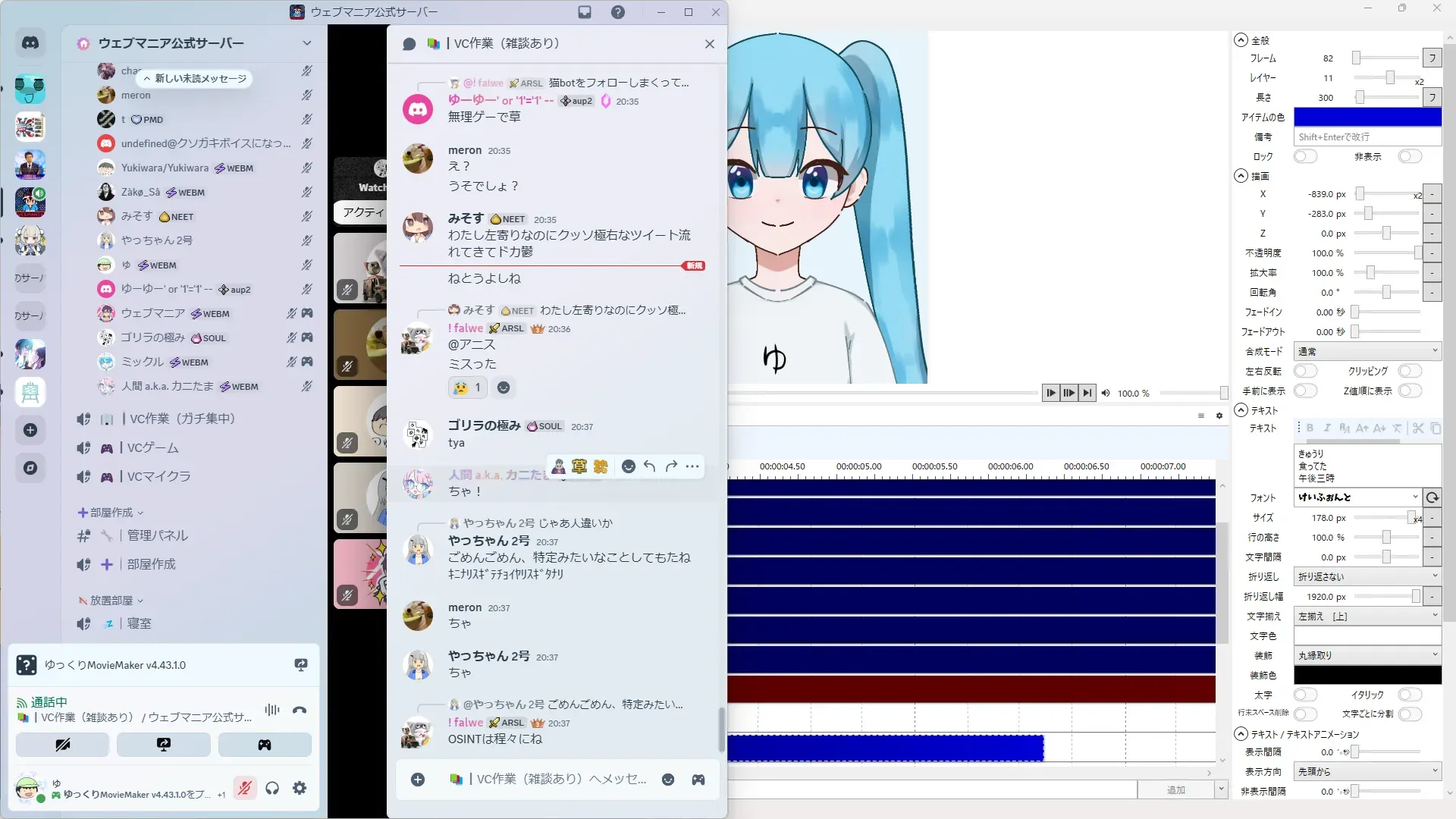The width and height of the screenshot is (1456, 819).
Task: Open the 管理パネル channel
Action: 157,535
